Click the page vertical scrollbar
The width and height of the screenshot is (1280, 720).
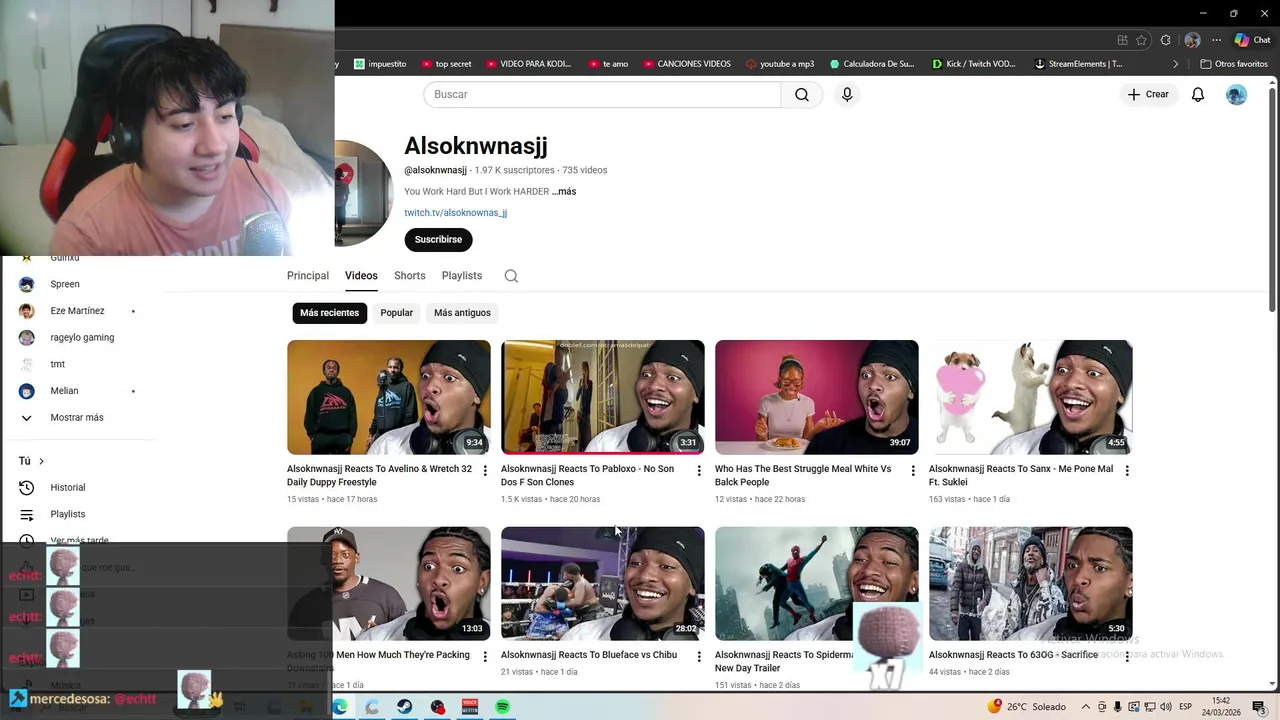click(1273, 200)
